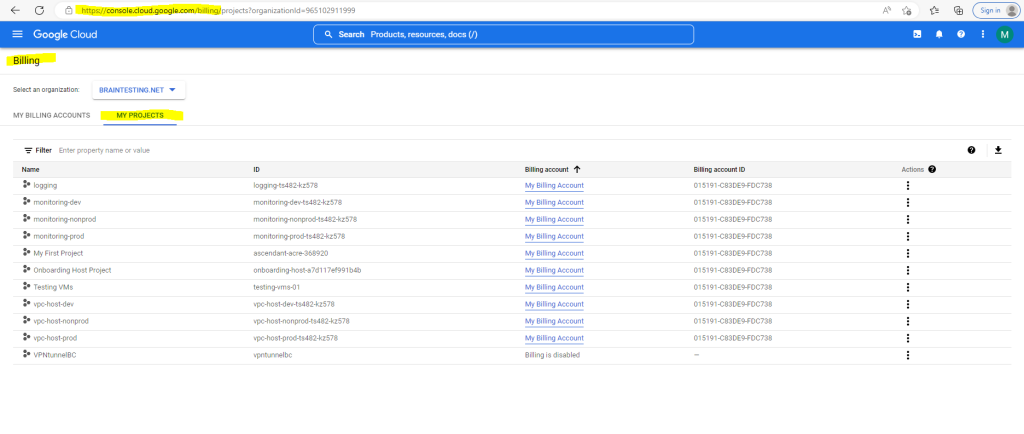Click the ID column header
Screen dimensions: 1024x434
257,170
